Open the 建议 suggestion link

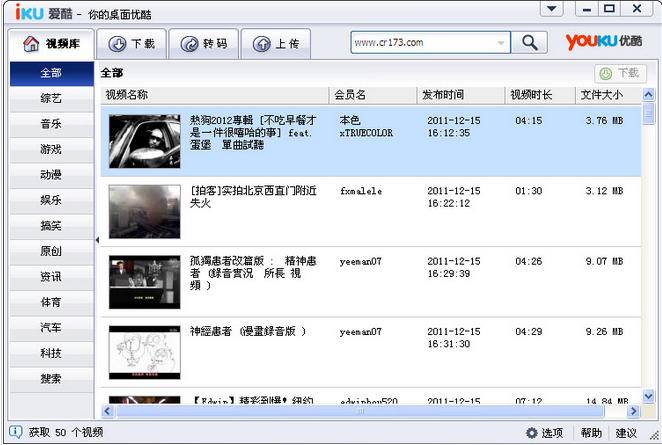coord(626,433)
